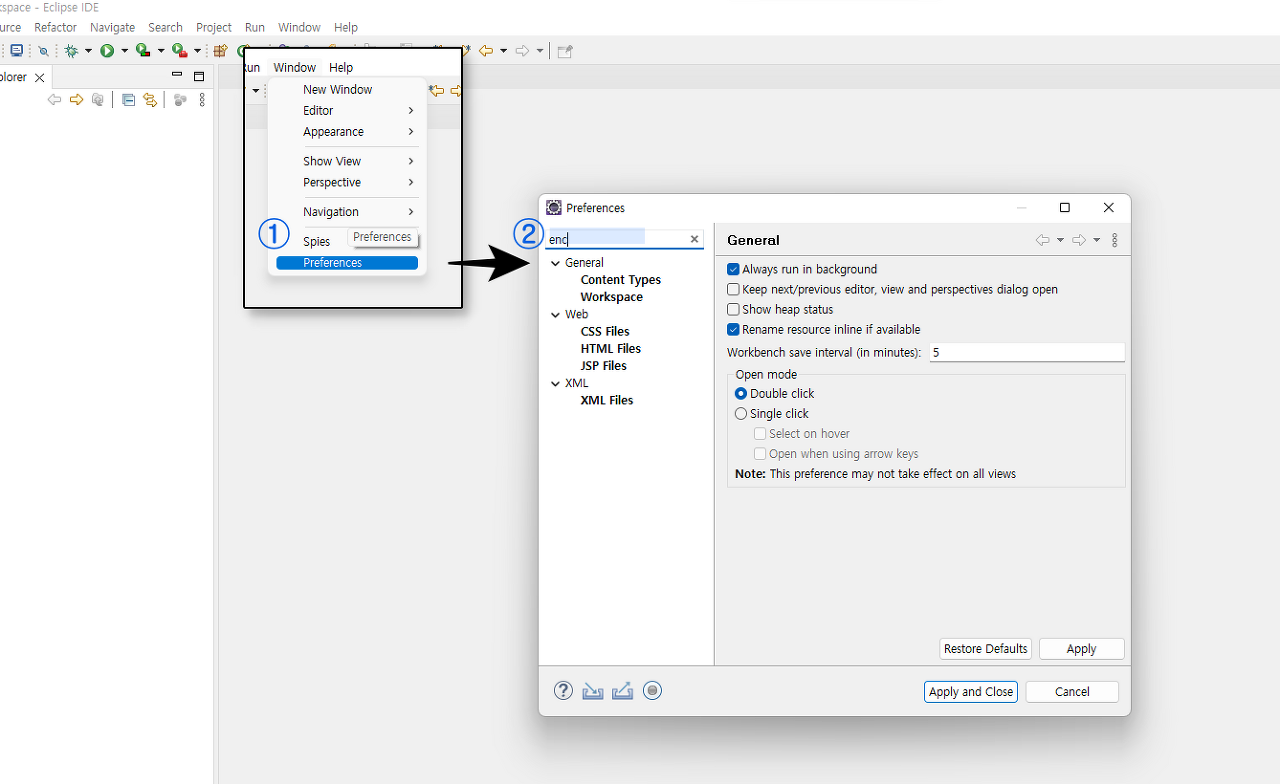The width and height of the screenshot is (1280, 784).
Task: Click the monitor icon in main toolbar
Action: [16, 50]
